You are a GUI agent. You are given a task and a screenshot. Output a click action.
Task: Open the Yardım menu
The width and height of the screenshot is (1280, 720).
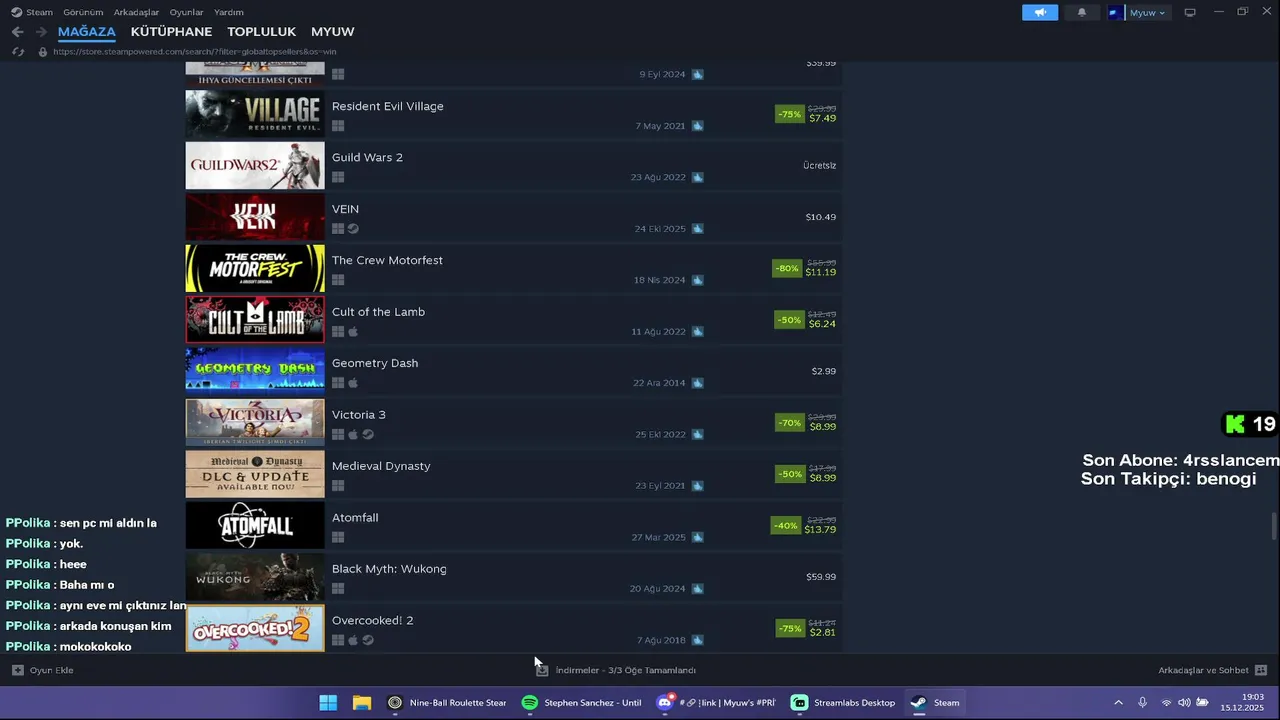point(229,12)
